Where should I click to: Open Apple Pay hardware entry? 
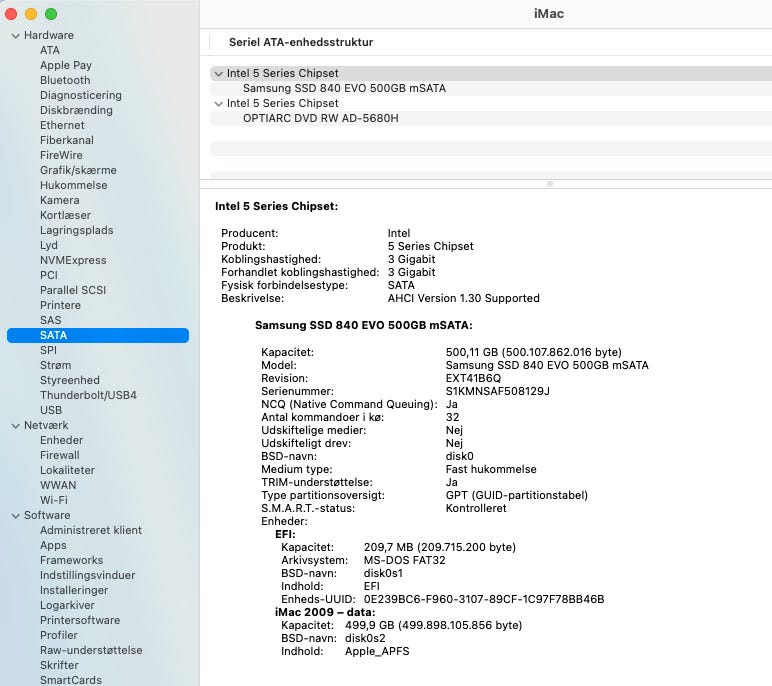pos(66,65)
